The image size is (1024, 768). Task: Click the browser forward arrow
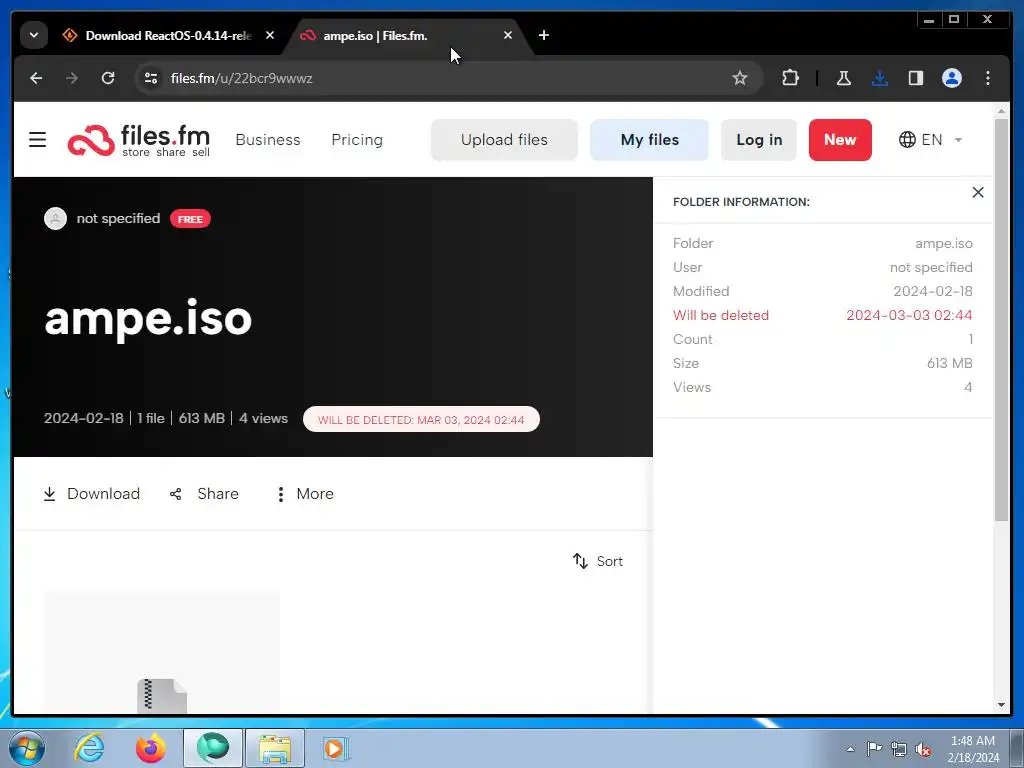[72, 78]
